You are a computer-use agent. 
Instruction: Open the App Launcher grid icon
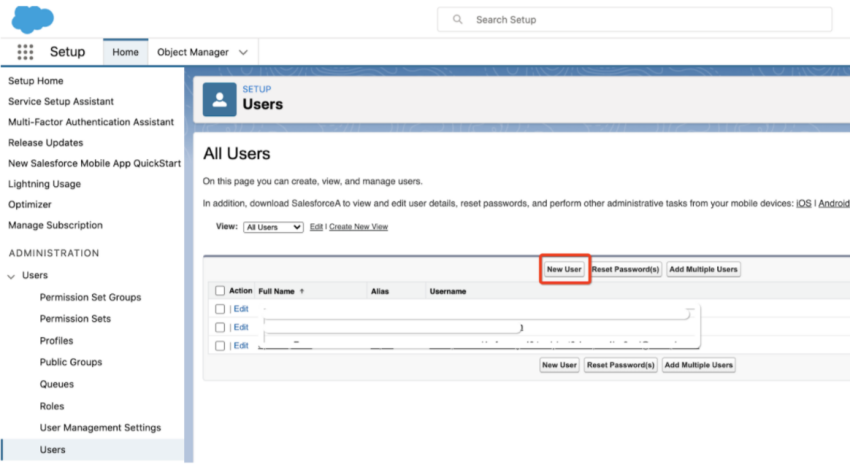point(25,52)
